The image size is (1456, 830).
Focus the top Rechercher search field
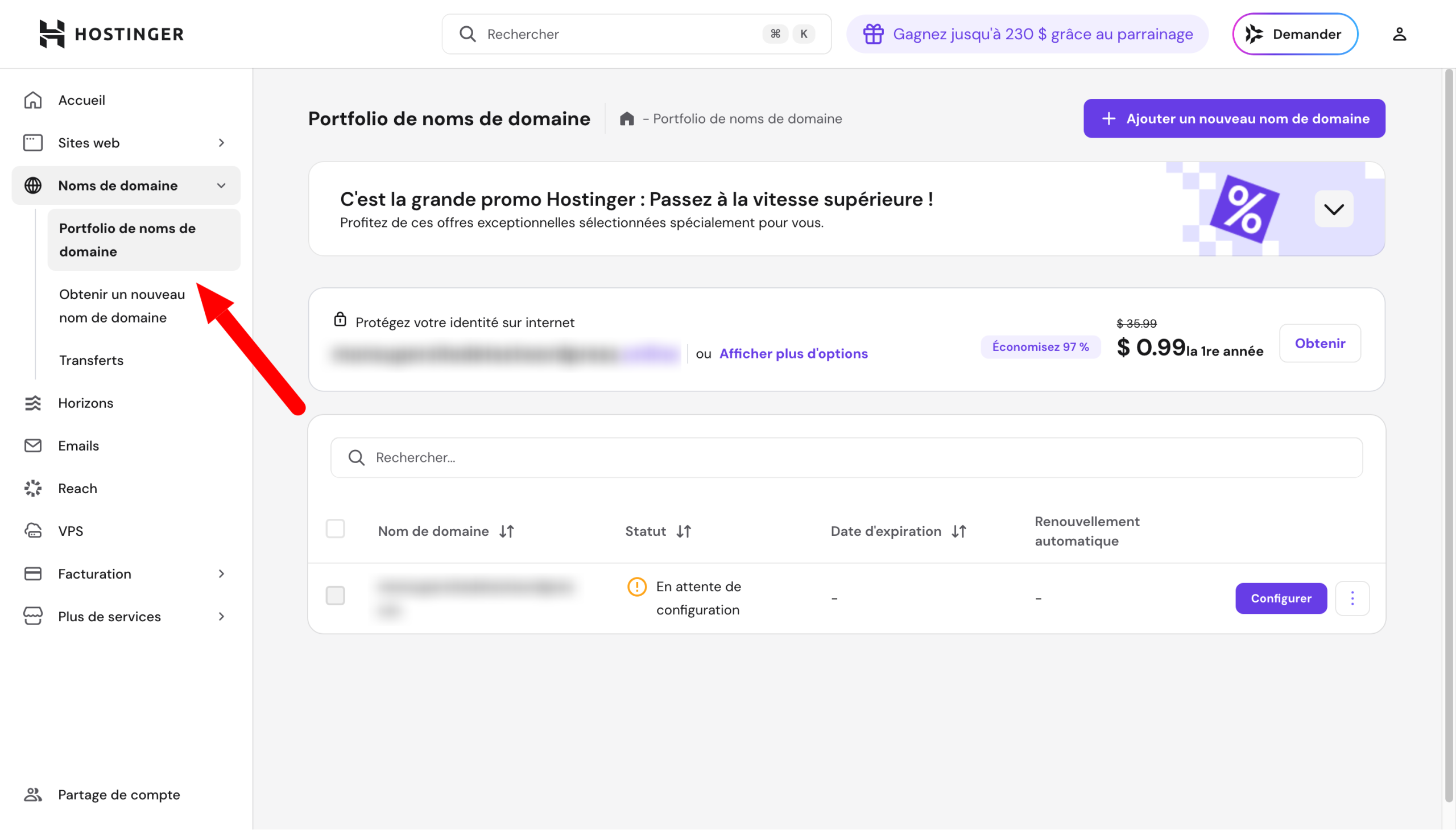[636, 34]
